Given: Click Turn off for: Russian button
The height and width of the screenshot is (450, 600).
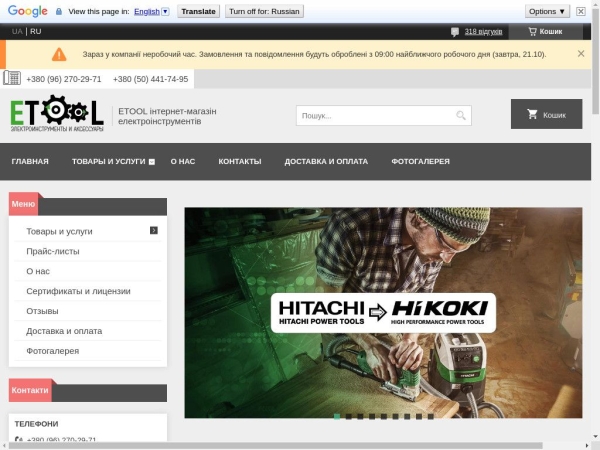Looking at the screenshot, I should click(264, 11).
